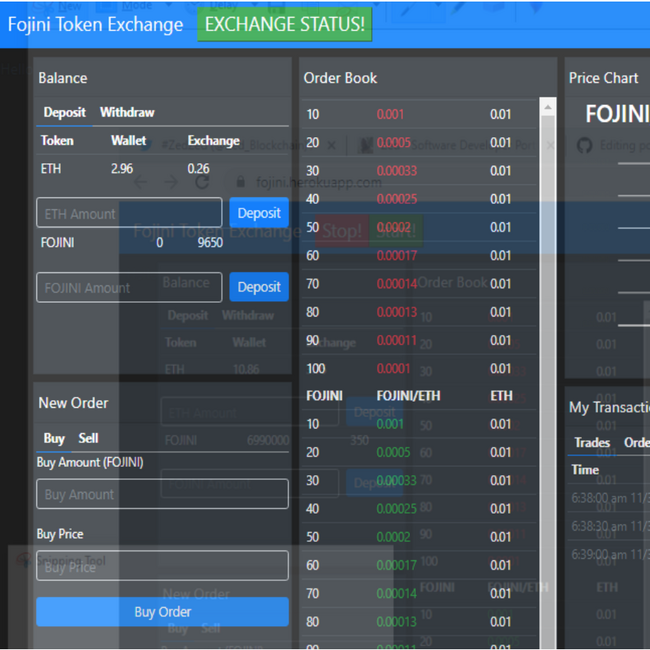The image size is (650, 650).
Task: Select green buy order priced 0.001
Action: pyautogui.click(x=391, y=424)
